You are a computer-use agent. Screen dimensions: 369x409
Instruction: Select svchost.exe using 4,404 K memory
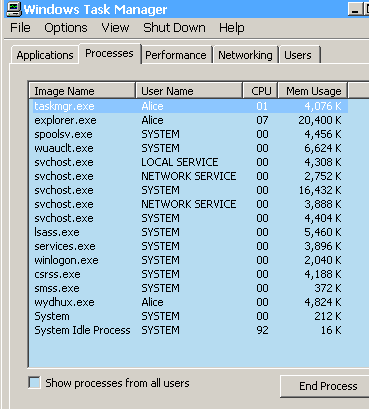coord(189,218)
